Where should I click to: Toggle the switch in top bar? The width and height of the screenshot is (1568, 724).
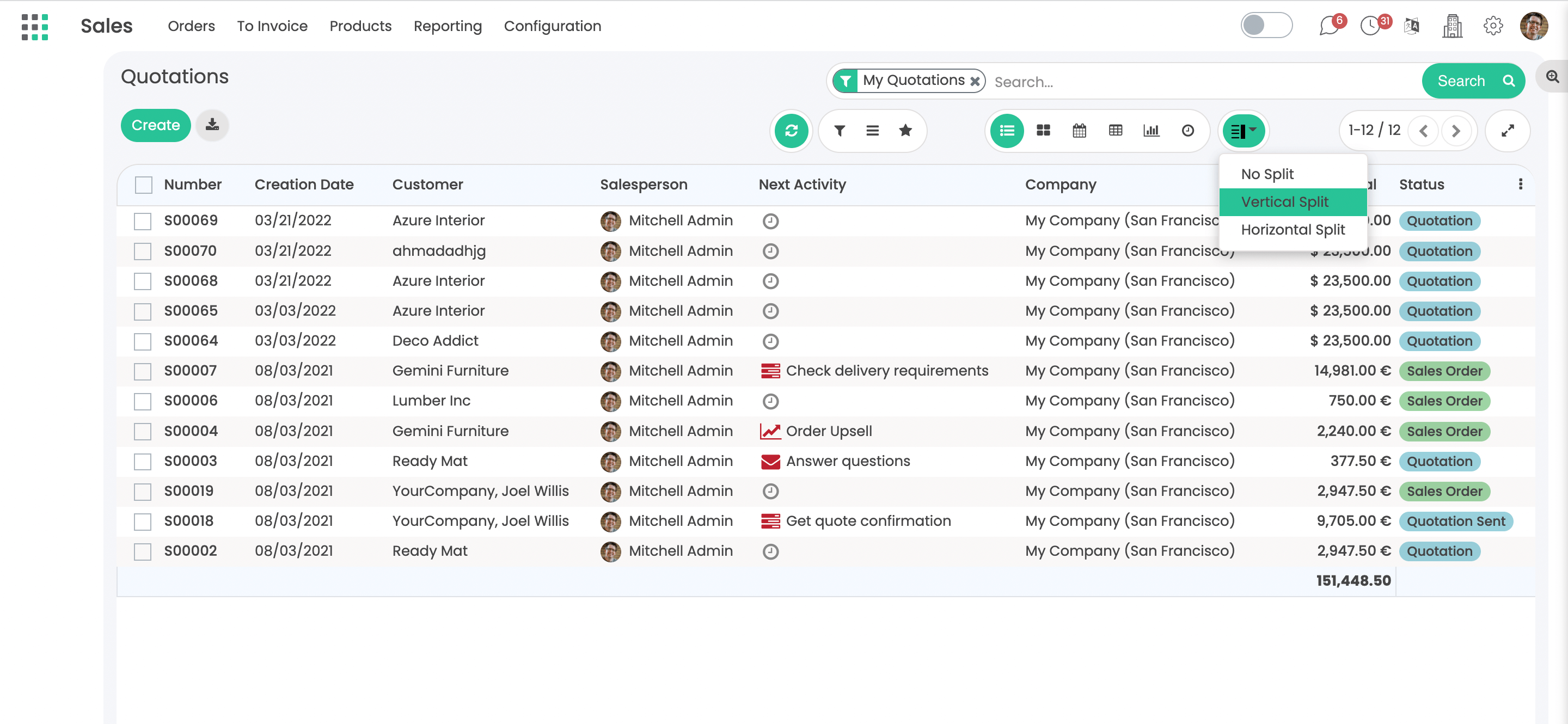(x=1266, y=26)
